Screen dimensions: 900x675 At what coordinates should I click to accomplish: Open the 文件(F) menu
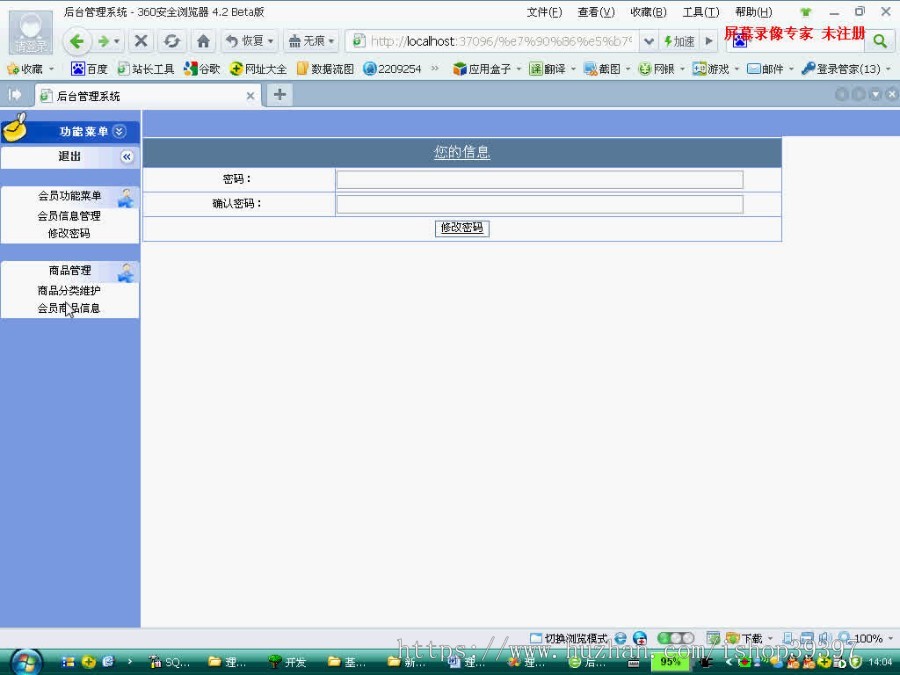pyautogui.click(x=544, y=12)
